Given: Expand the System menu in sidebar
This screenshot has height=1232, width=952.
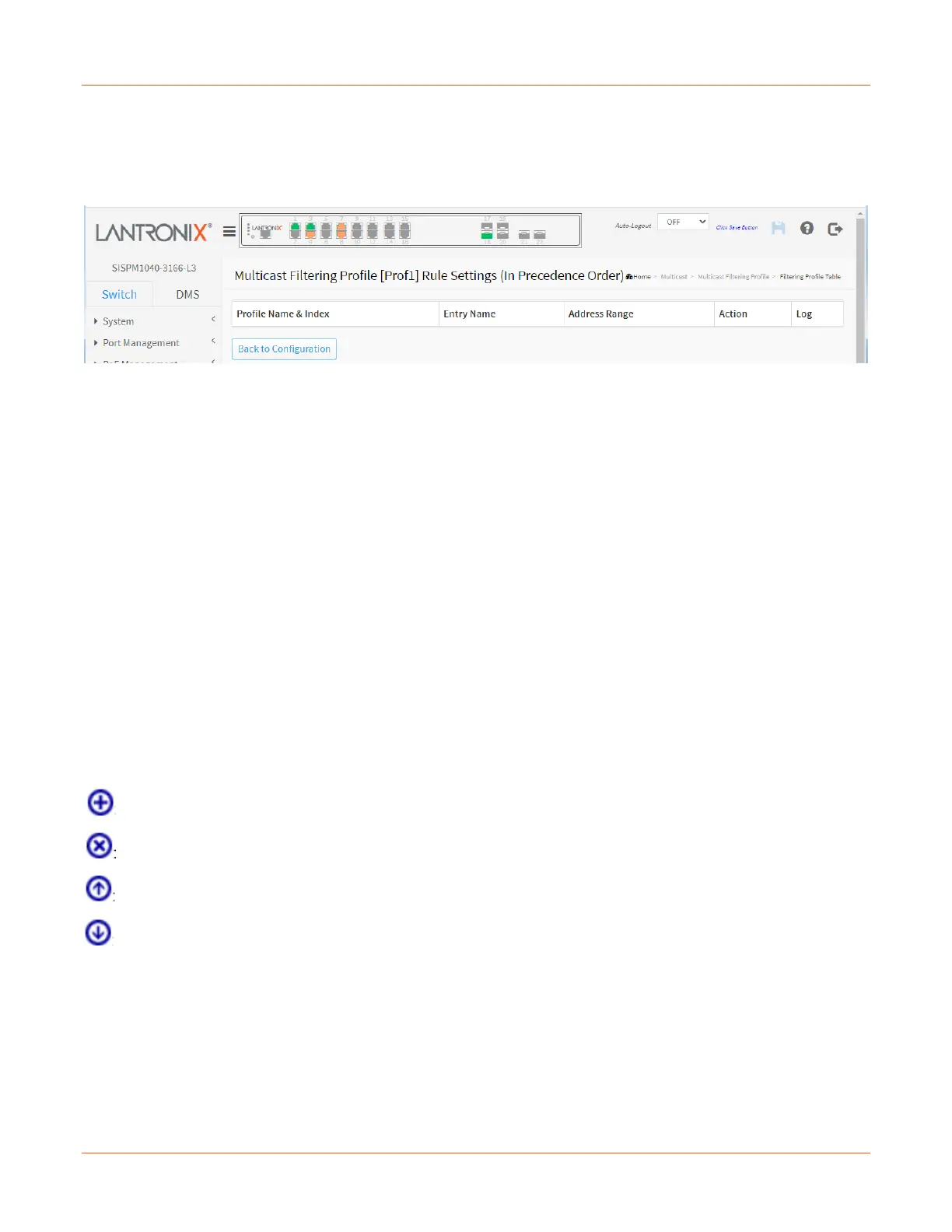Looking at the screenshot, I should pos(118,321).
